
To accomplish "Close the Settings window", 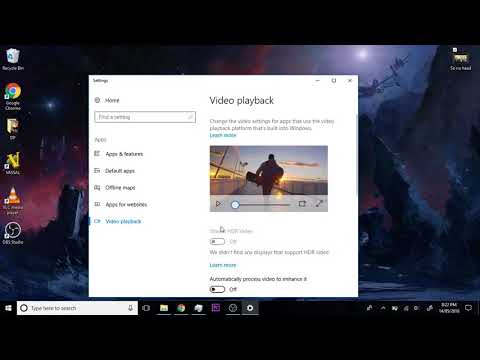I will (x=350, y=81).
